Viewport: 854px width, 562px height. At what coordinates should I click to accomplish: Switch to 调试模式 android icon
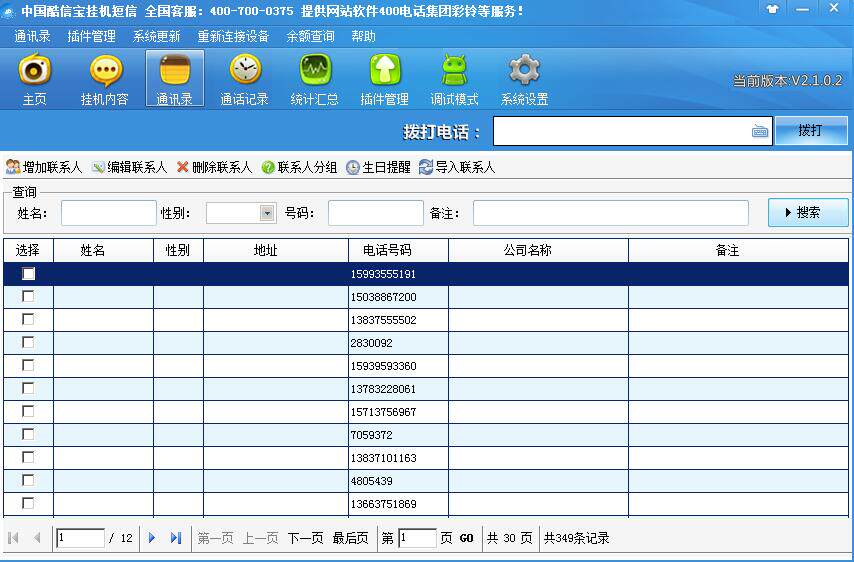point(455,71)
